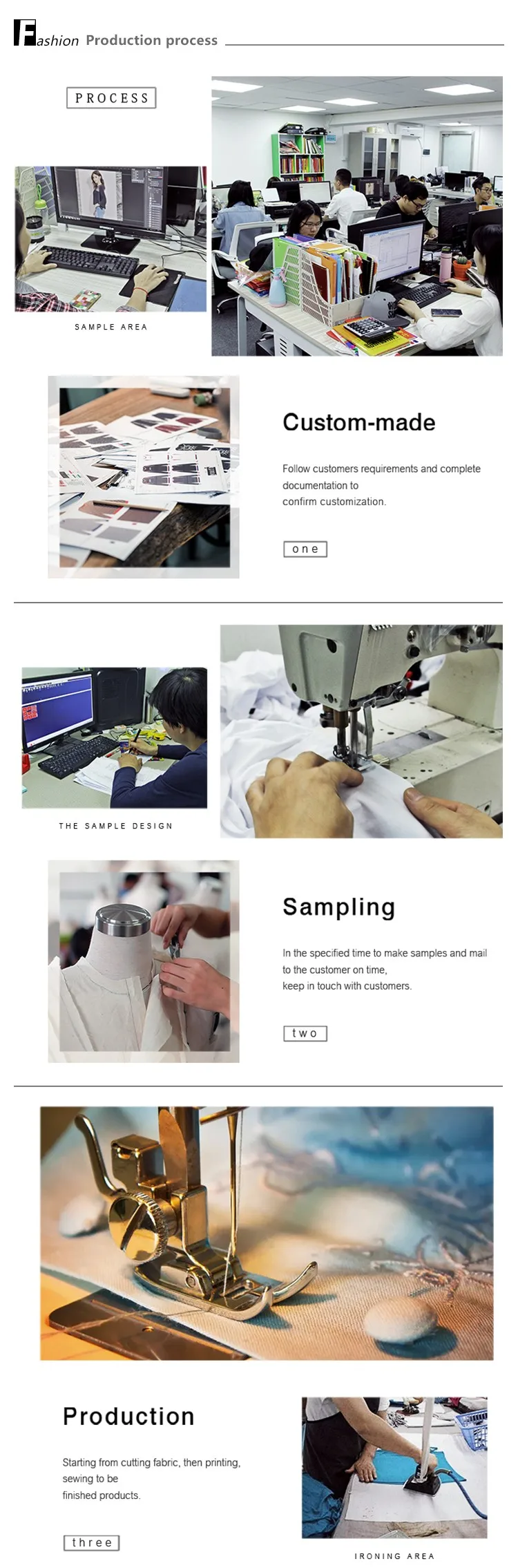Open the mannequin fitting photo
The height and width of the screenshot is (1568, 518).
[144, 961]
